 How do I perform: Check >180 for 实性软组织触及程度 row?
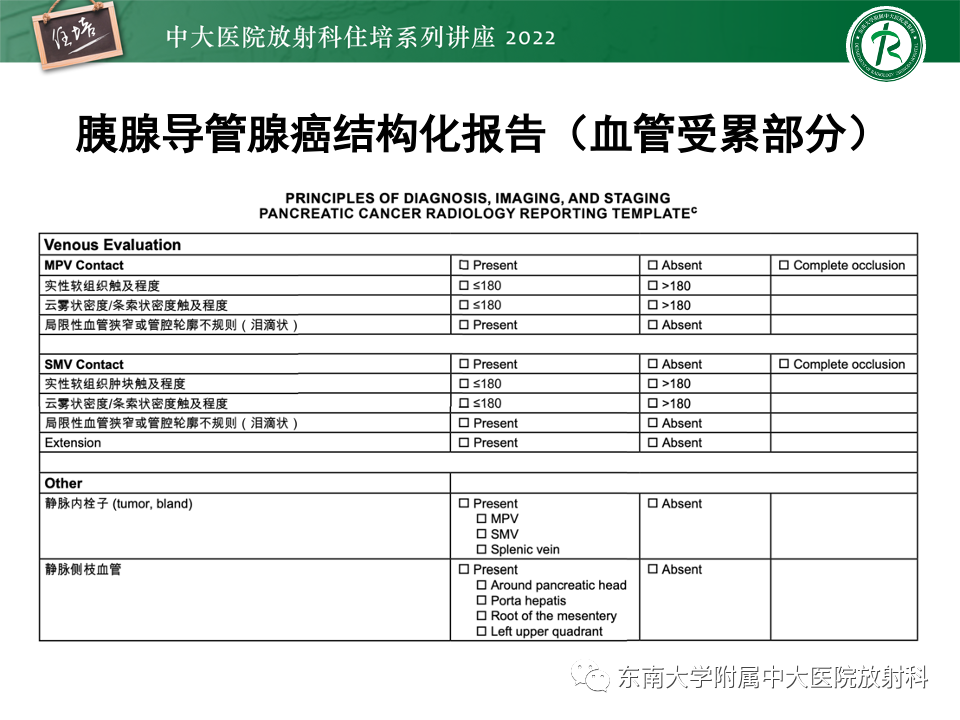(x=653, y=285)
